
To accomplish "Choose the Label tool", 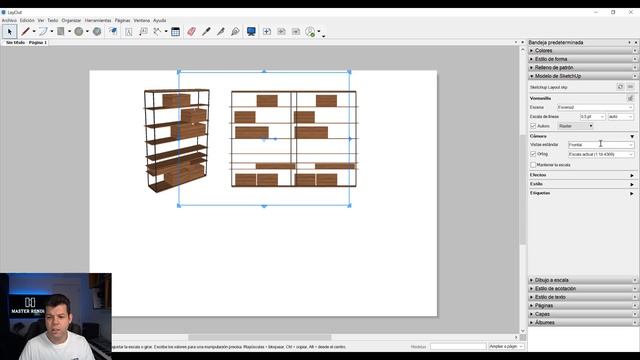I will pos(143,31).
